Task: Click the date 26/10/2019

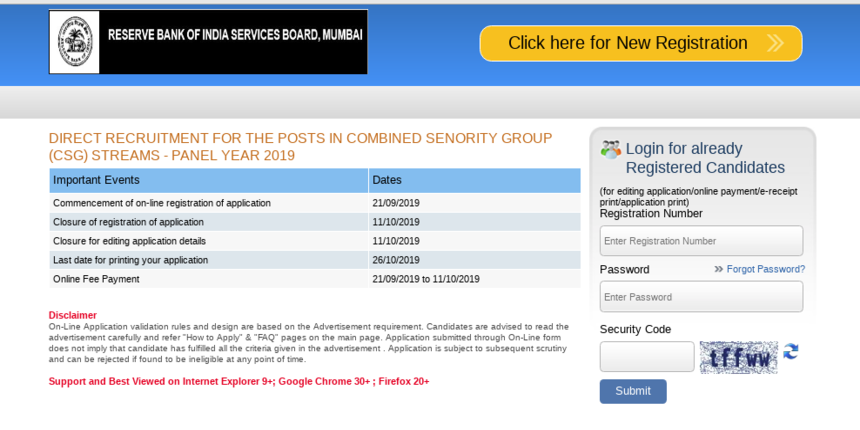Action: click(x=396, y=260)
